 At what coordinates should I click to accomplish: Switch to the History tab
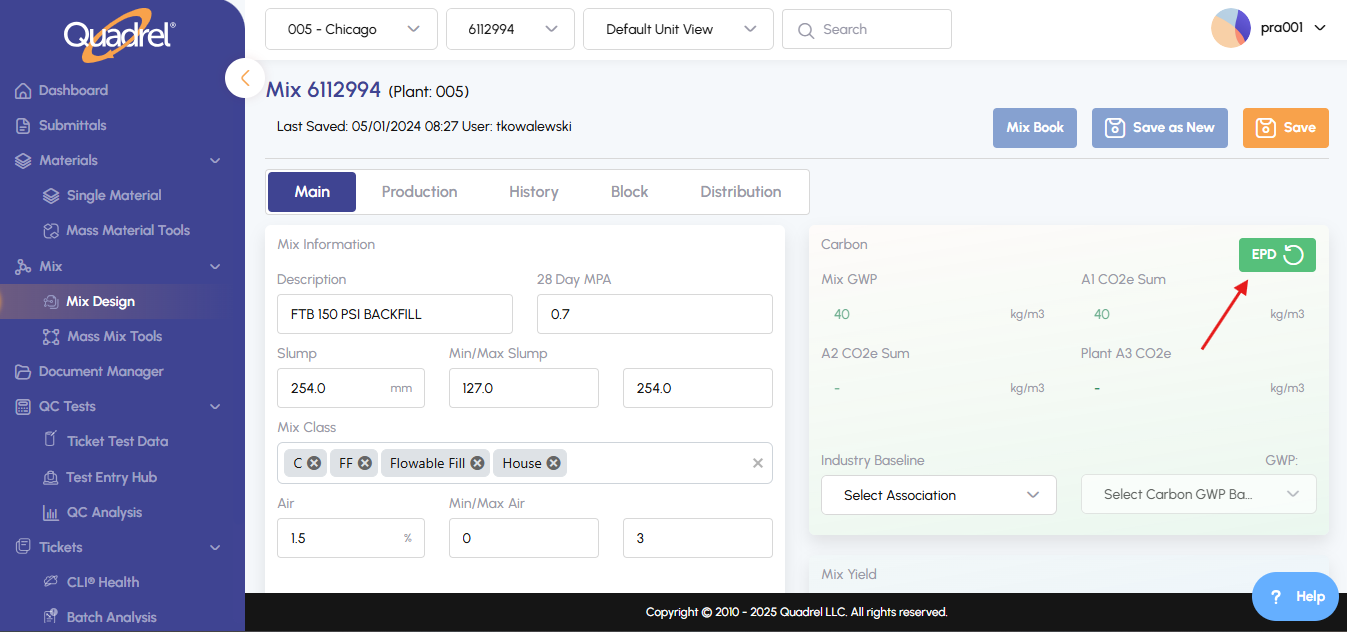pos(533,192)
